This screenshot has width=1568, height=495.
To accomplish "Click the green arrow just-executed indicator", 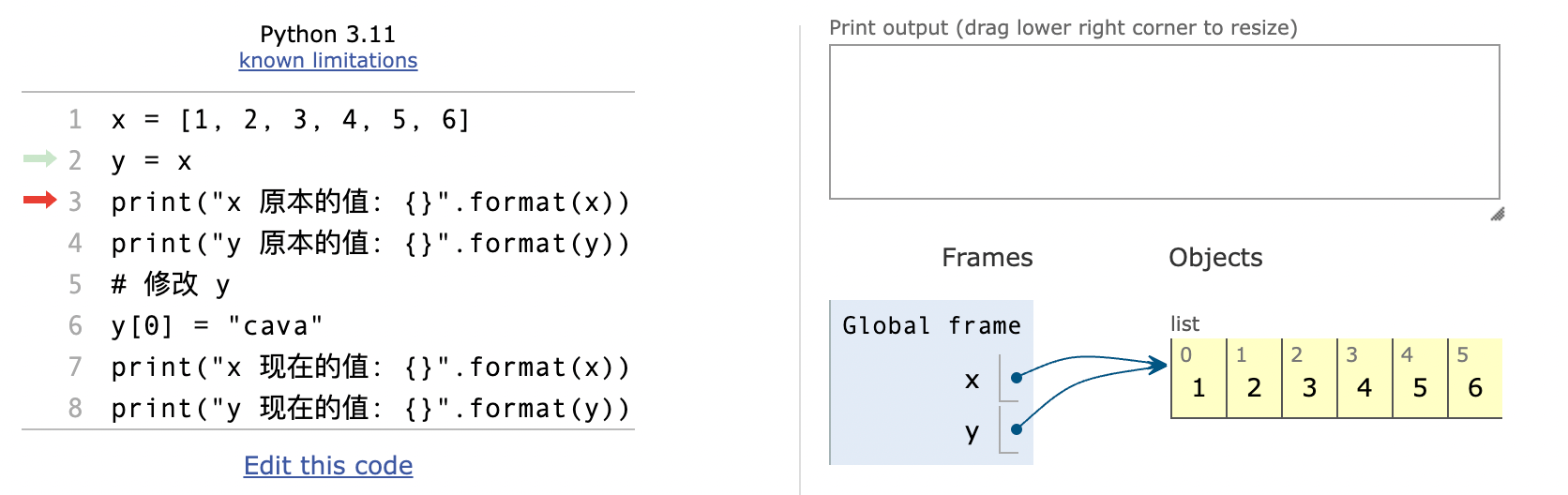I will [40, 158].
